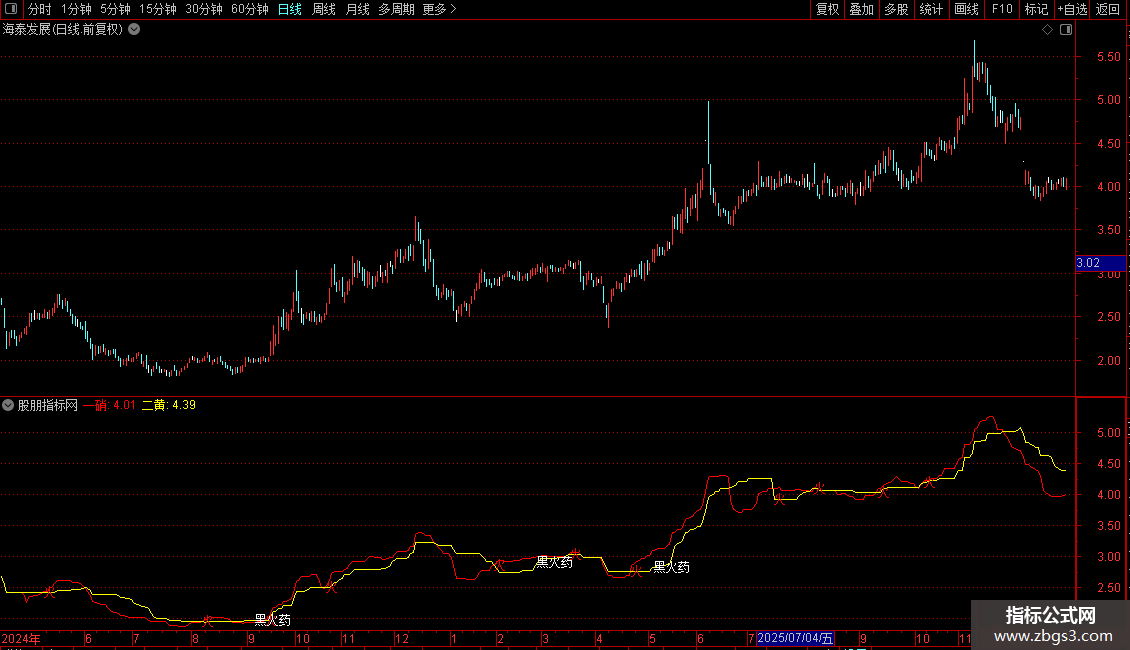
Task: Open the F10 company info
Action: coord(1002,9)
